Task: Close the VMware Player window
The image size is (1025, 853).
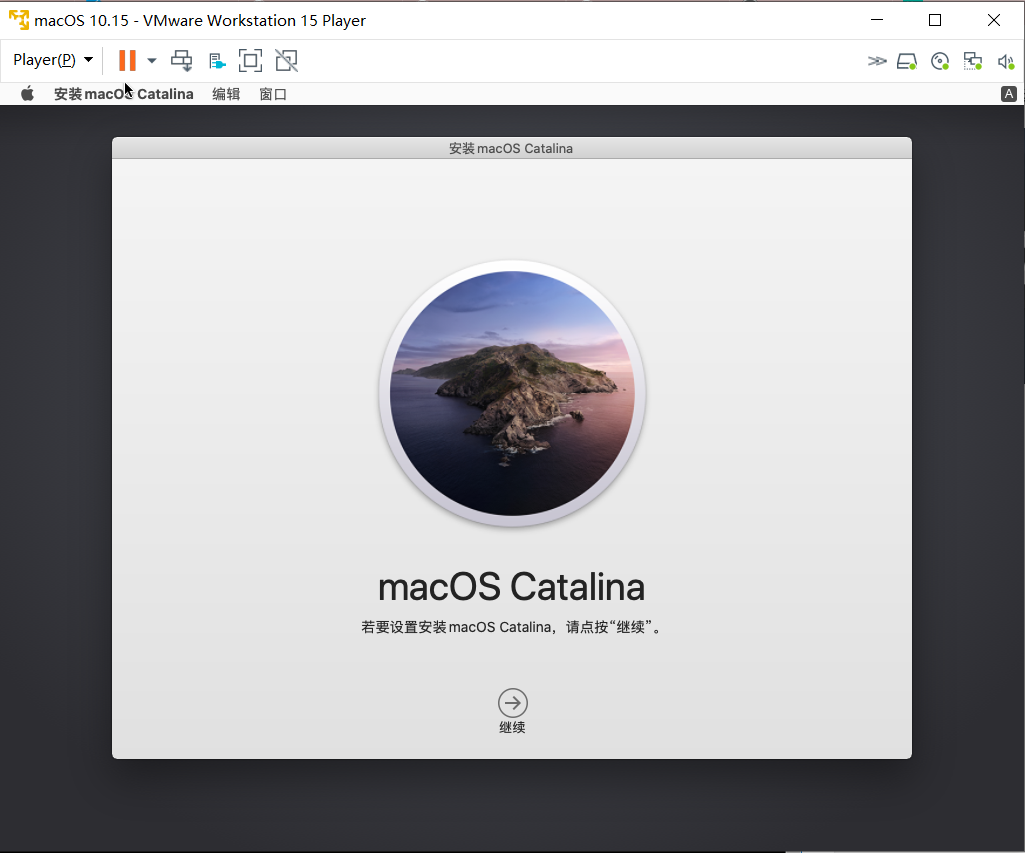Action: tap(994, 20)
